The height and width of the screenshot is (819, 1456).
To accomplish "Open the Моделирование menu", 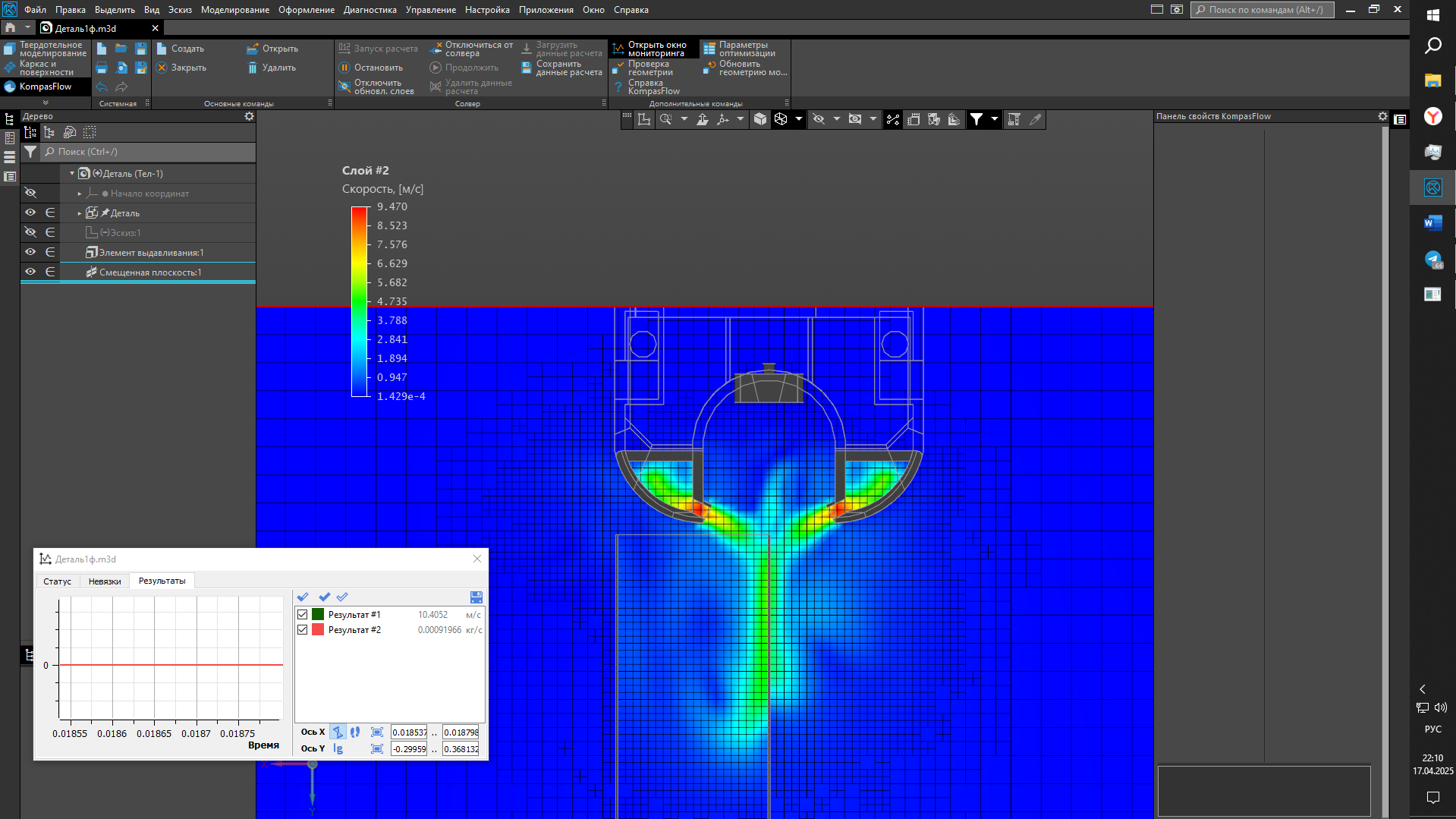I will (234, 10).
